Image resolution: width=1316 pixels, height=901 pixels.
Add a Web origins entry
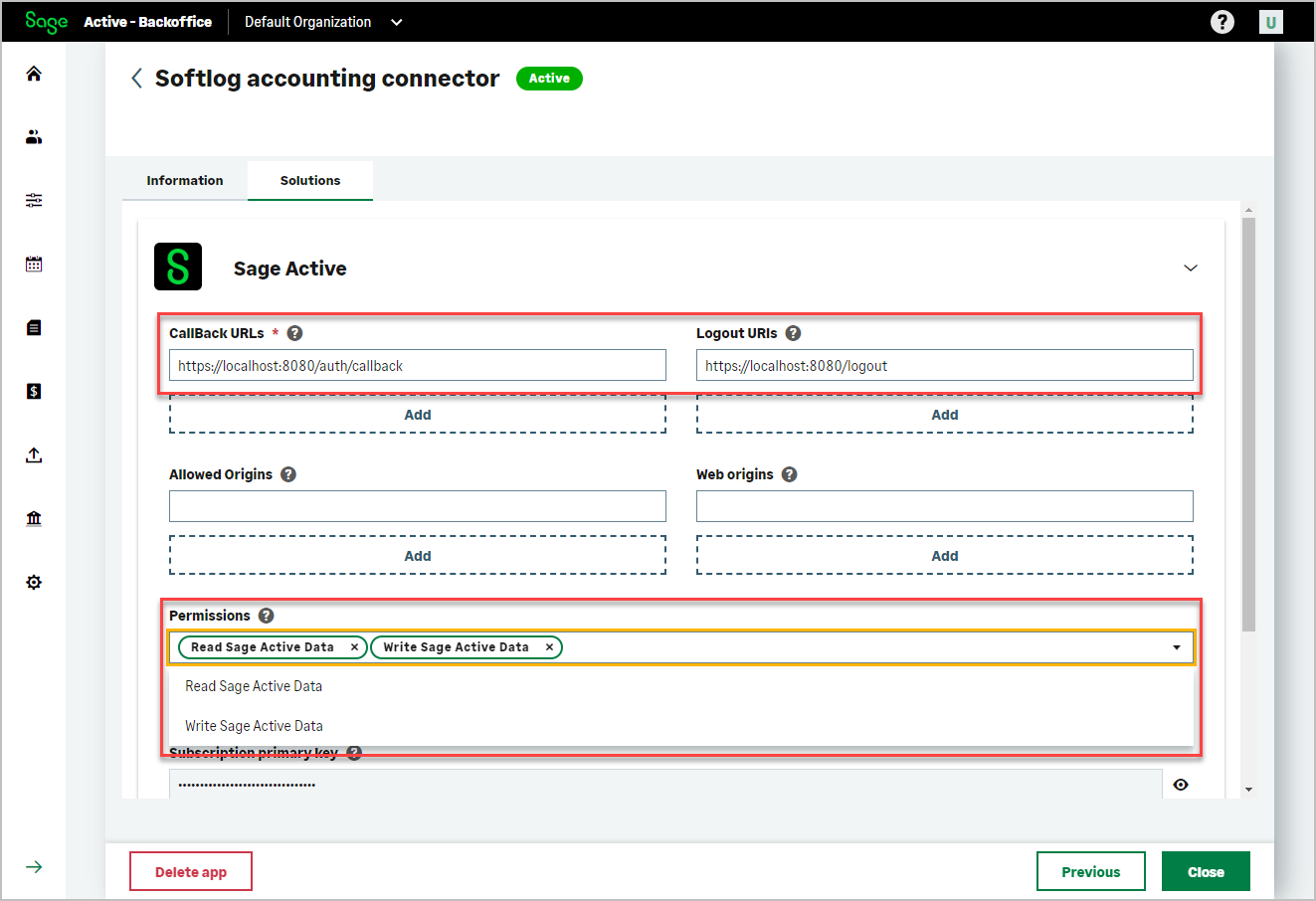[x=945, y=556]
